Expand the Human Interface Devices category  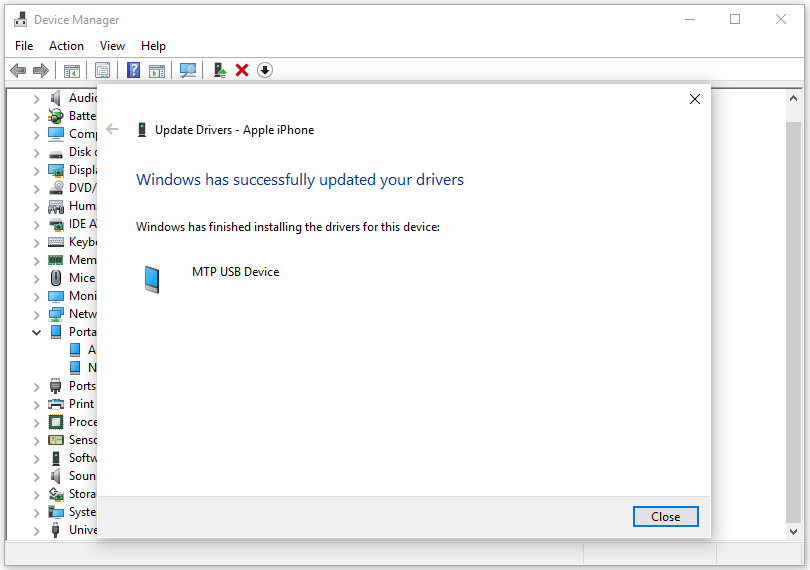[36, 207]
